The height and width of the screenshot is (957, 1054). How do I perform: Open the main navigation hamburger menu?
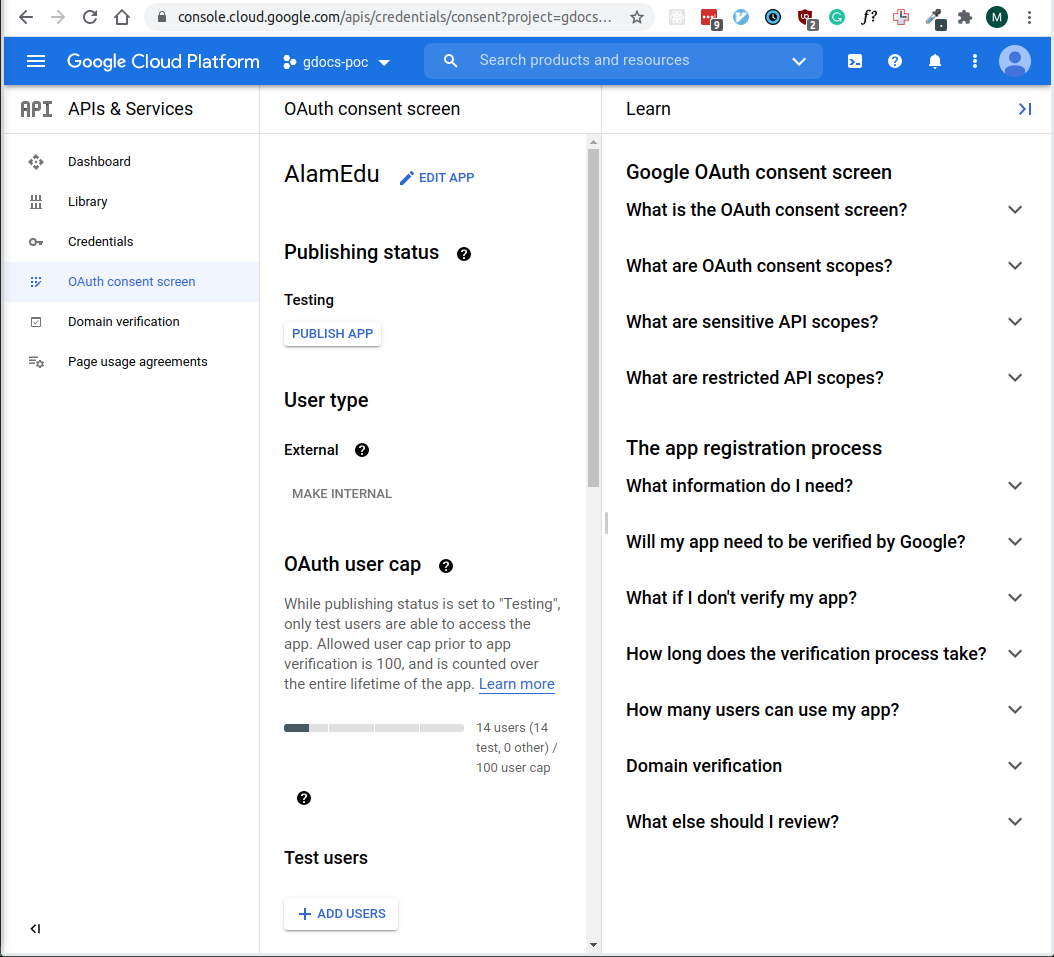(36, 61)
